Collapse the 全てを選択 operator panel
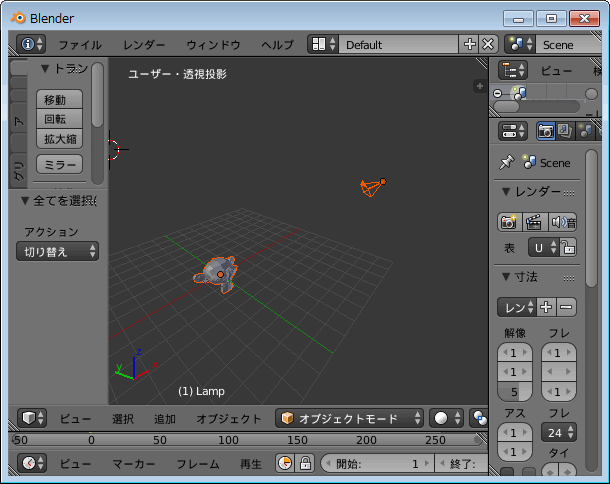The width and height of the screenshot is (610, 484). (25, 201)
